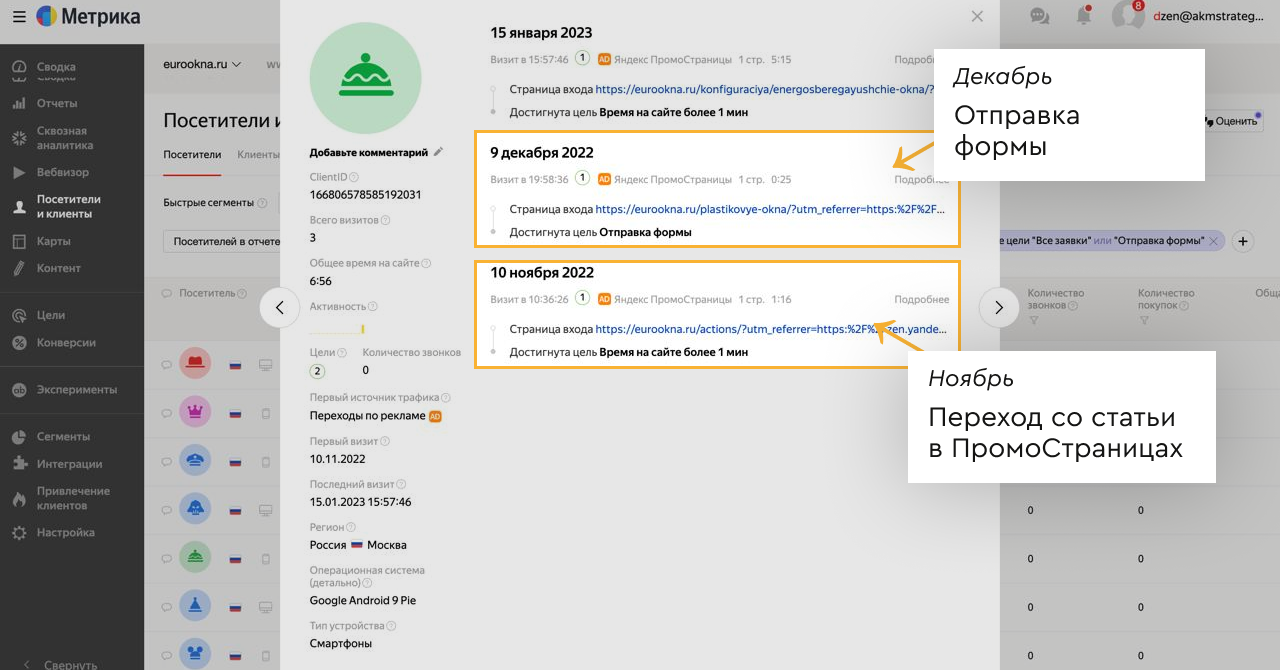Edit comment with pencil icon
Image resolution: width=1280 pixels, height=670 pixels.
438,152
